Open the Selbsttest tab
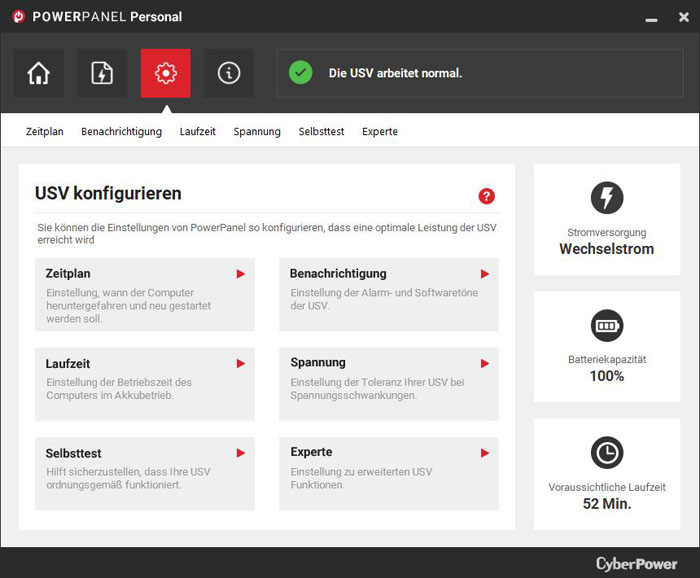Image resolution: width=700 pixels, height=578 pixels. [x=321, y=132]
